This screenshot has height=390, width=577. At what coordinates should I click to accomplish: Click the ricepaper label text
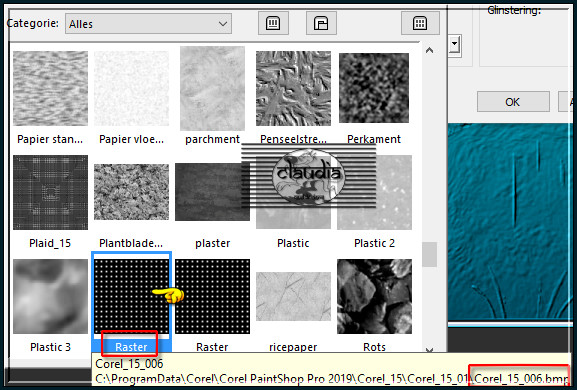(x=293, y=347)
